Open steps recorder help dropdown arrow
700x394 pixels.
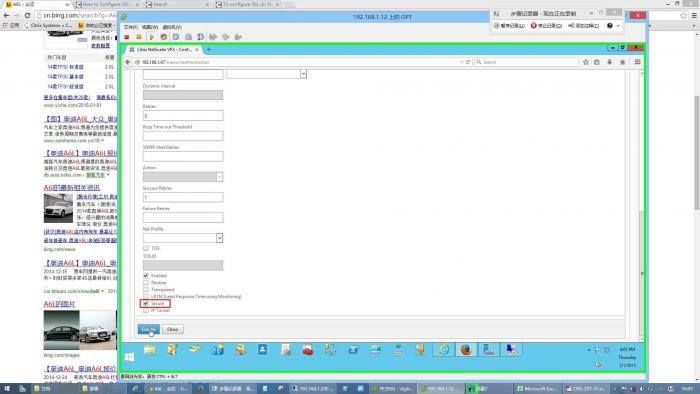[618, 26]
